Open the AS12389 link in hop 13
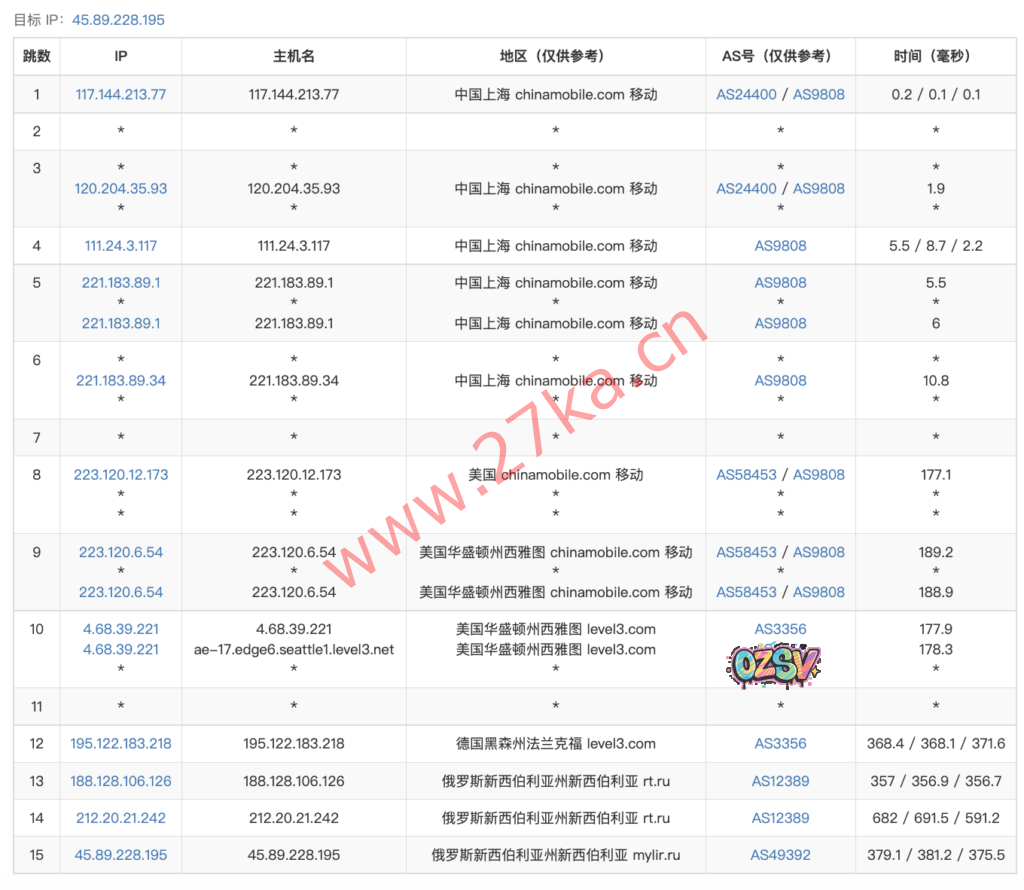The image size is (1024, 890). [x=780, y=781]
